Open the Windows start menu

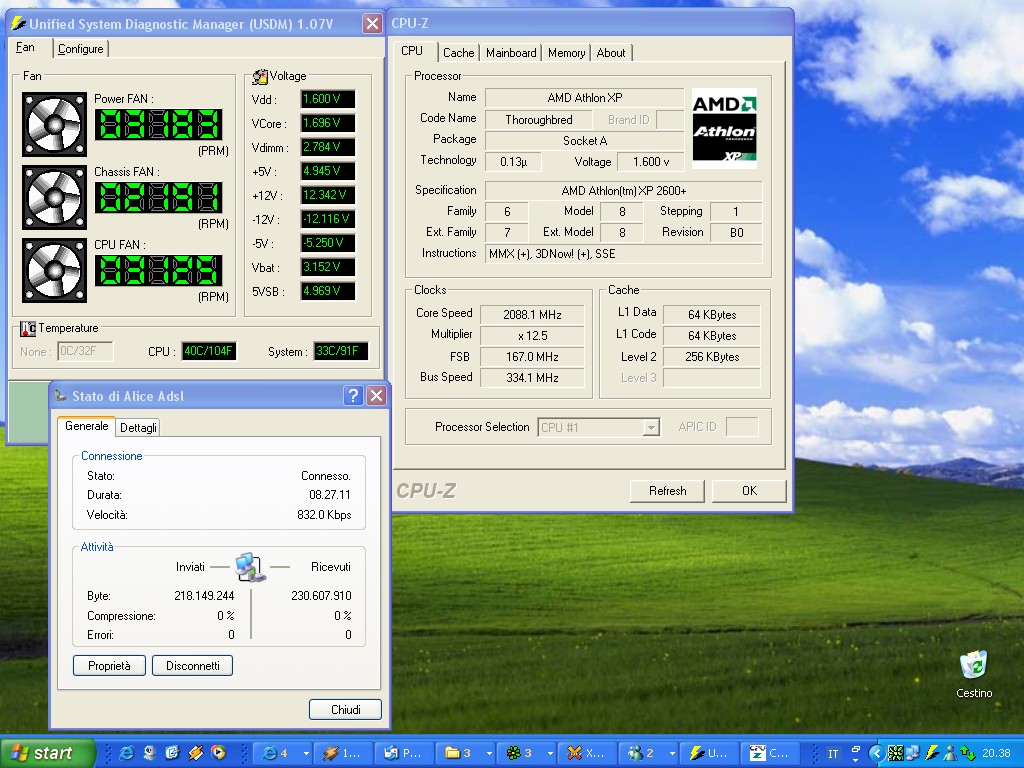click(48, 753)
